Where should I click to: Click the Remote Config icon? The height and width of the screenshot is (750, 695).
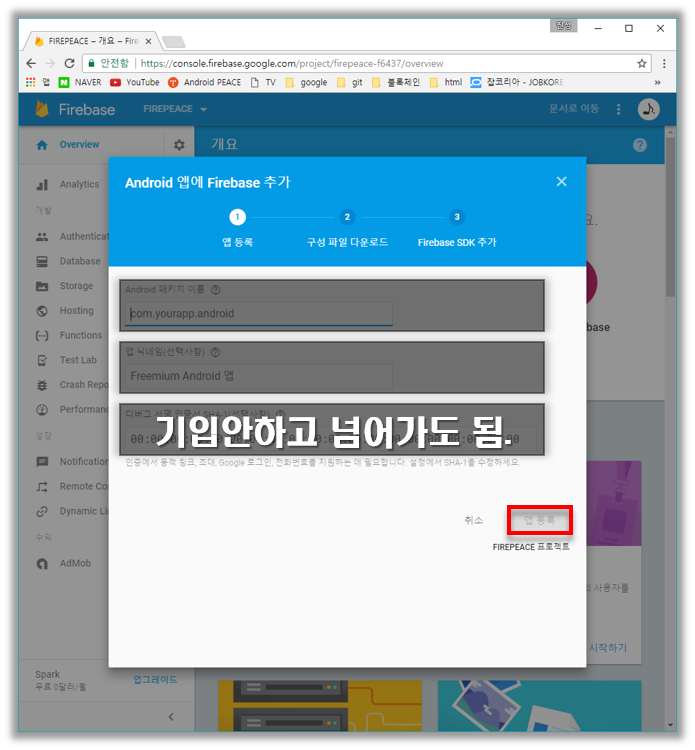tap(42, 487)
